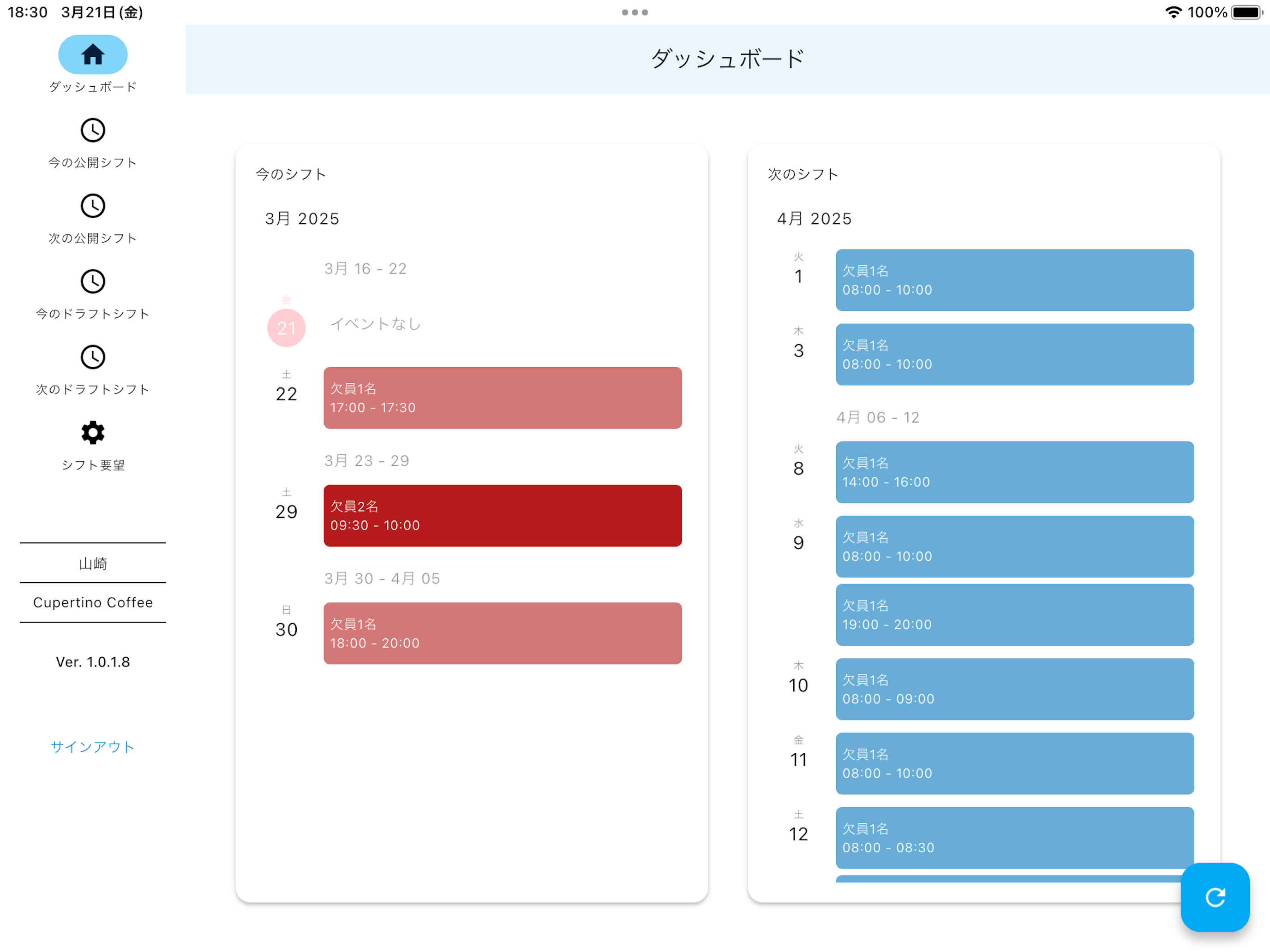This screenshot has width=1270, height=952.
Task: Open April 10 shift 08:00 - 09:00
Action: coord(1014,689)
